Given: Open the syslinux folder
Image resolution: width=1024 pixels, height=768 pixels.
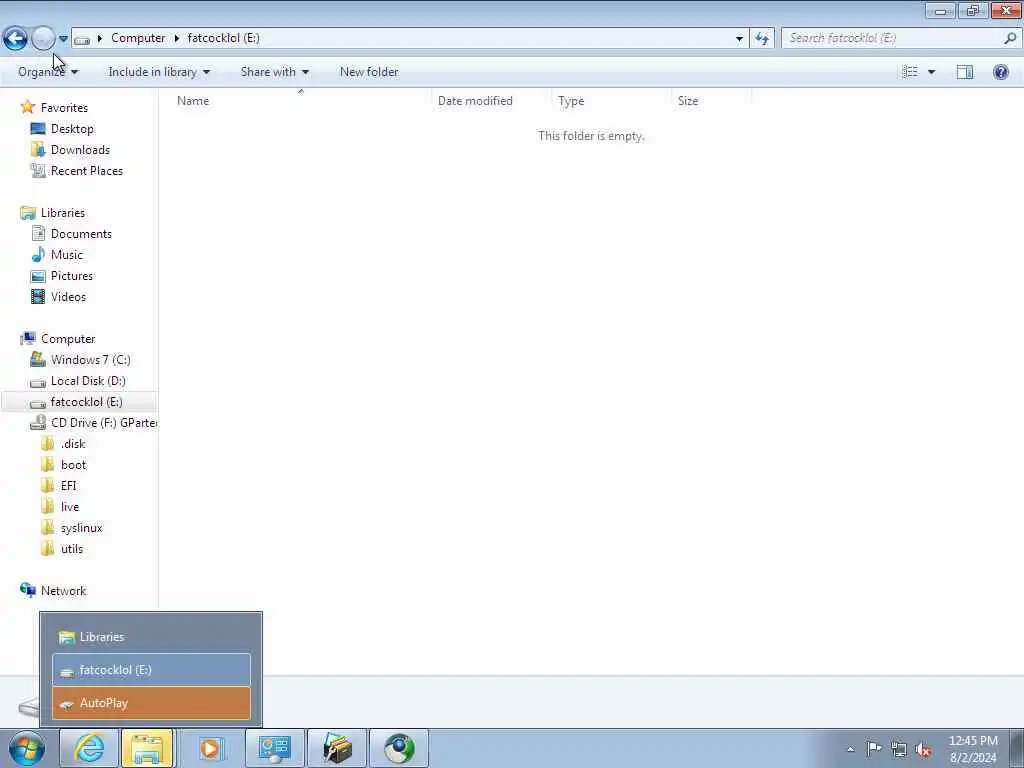Looking at the screenshot, I should point(81,528).
